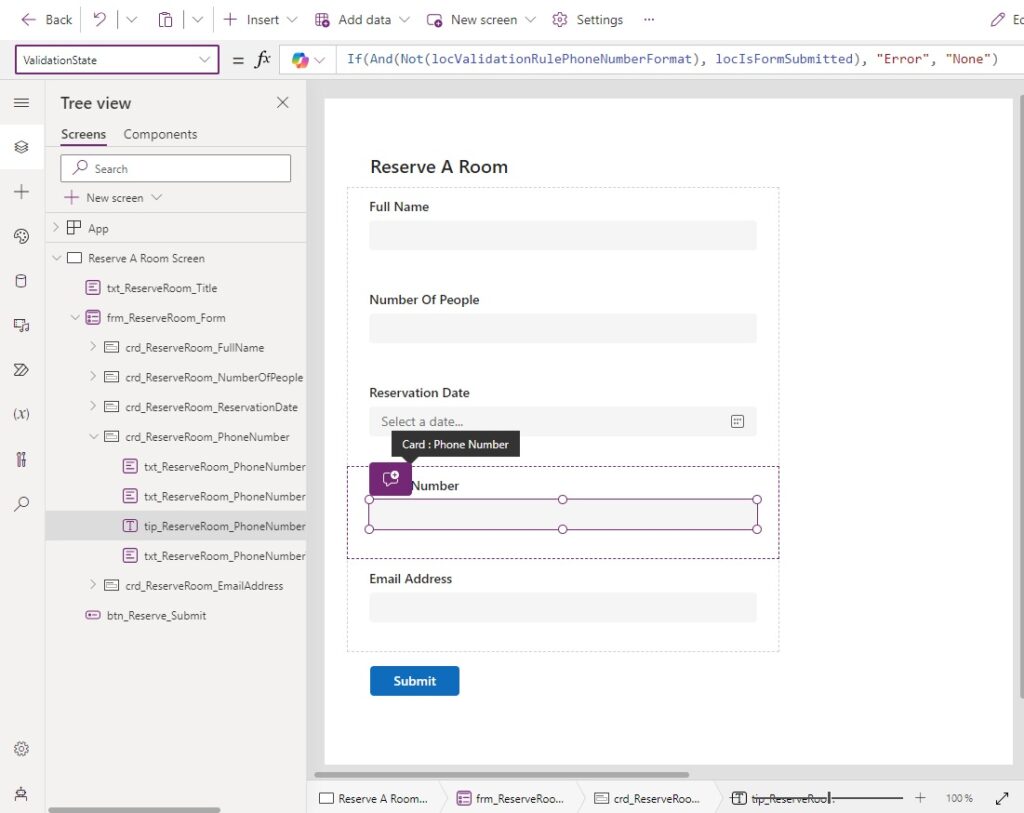
Task: Open the Add data dropdown
Action: pyautogui.click(x=362, y=19)
